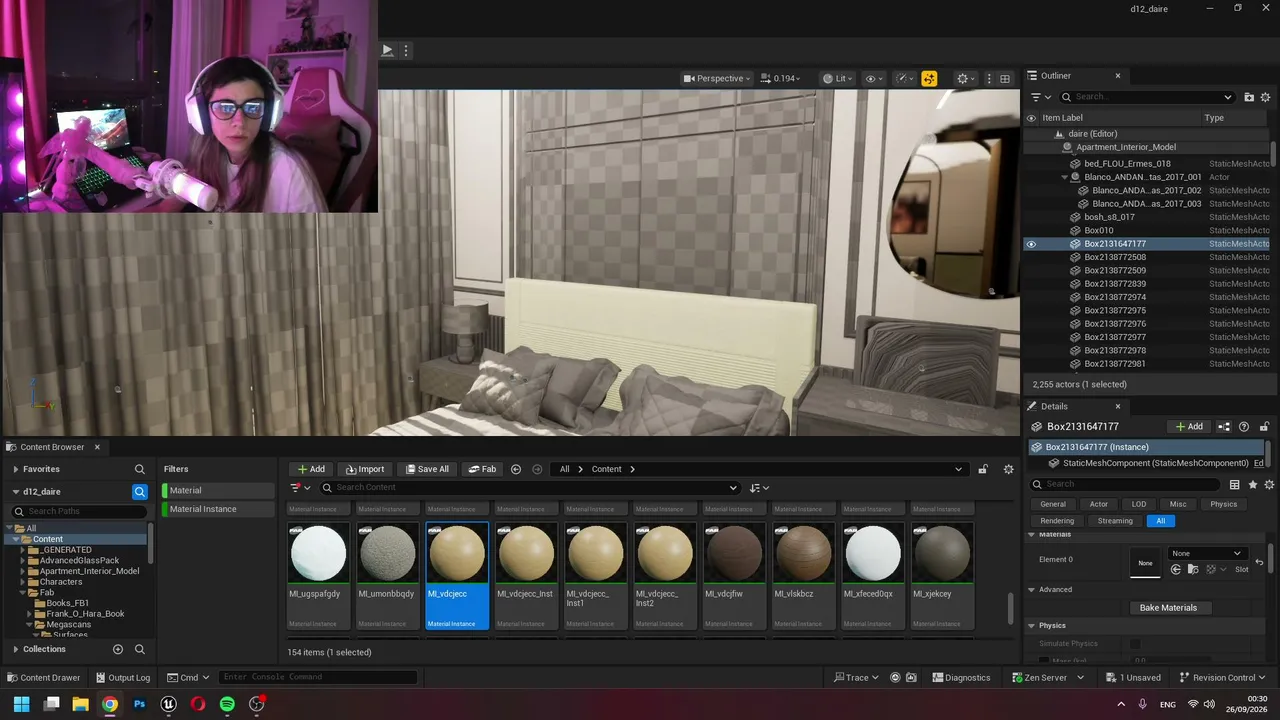Toggle the yellow highlighted viewport toolbar icon

tap(929, 78)
